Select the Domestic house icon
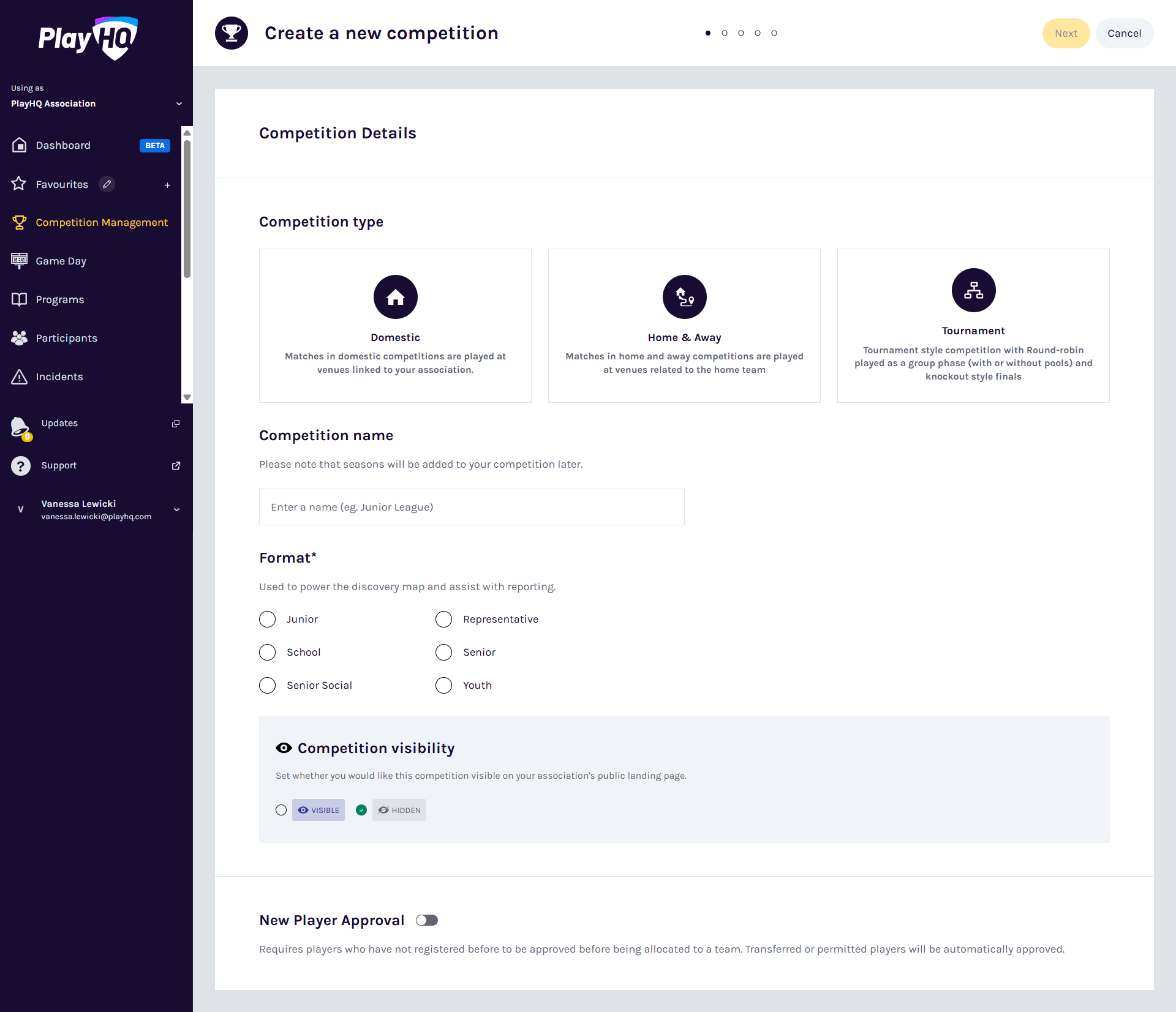The width and height of the screenshot is (1176, 1012). tap(395, 297)
